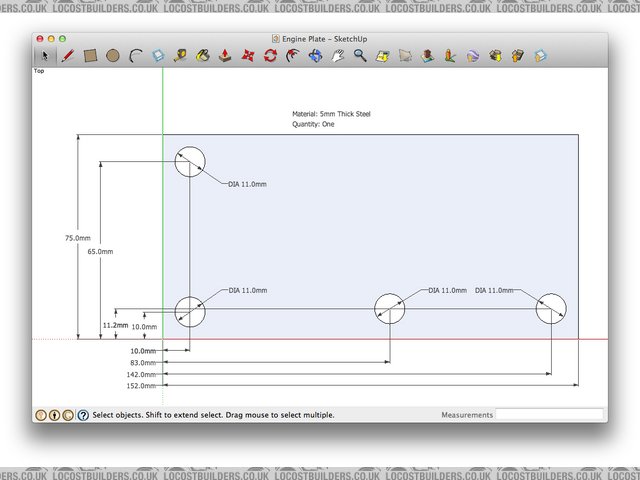Activate the Orbit camera tool
640x480 pixels.
316,56
